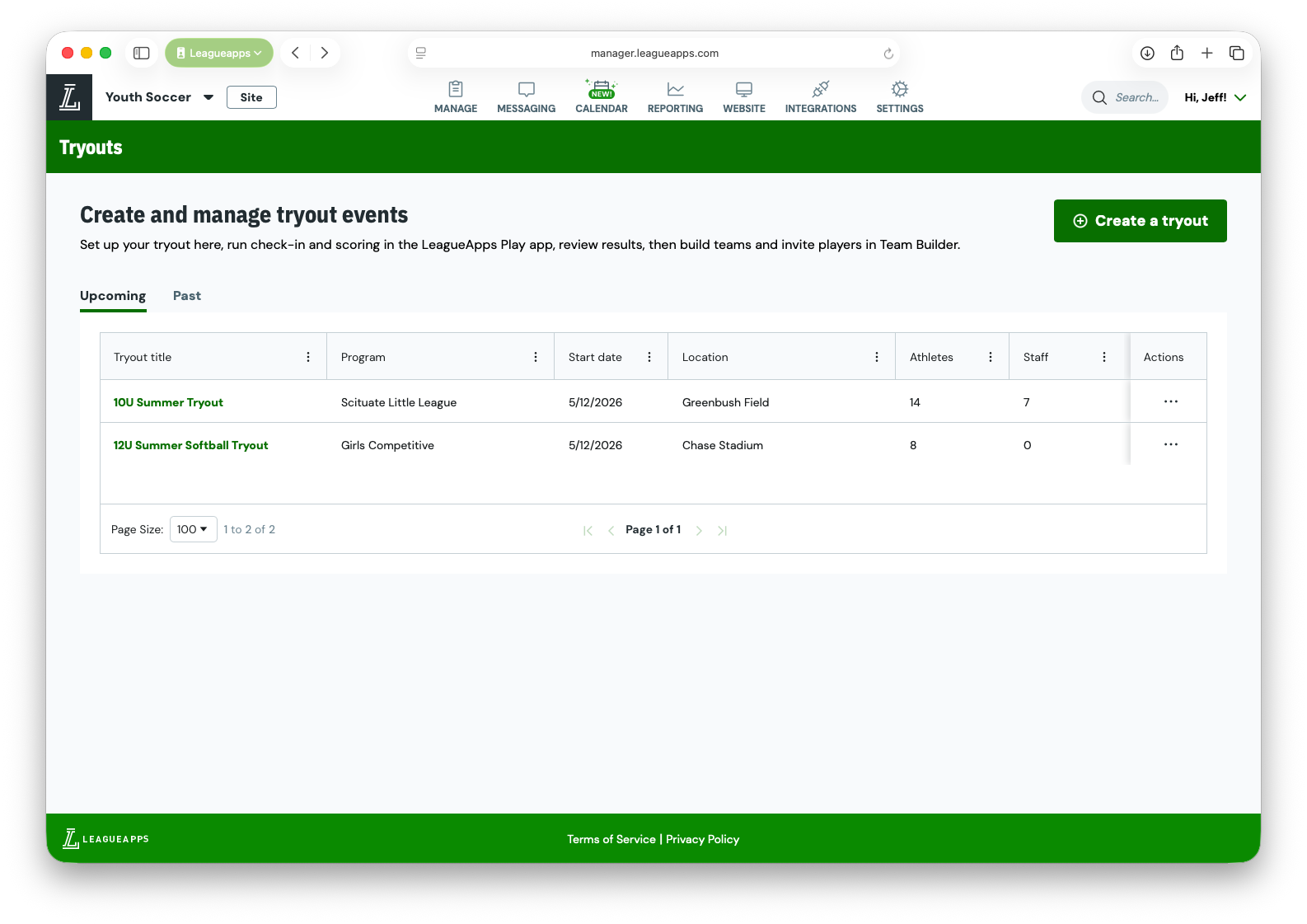Image resolution: width=1307 pixels, height=924 pixels.
Task: Open the 12U Summer Softball Tryout link
Action: (190, 445)
